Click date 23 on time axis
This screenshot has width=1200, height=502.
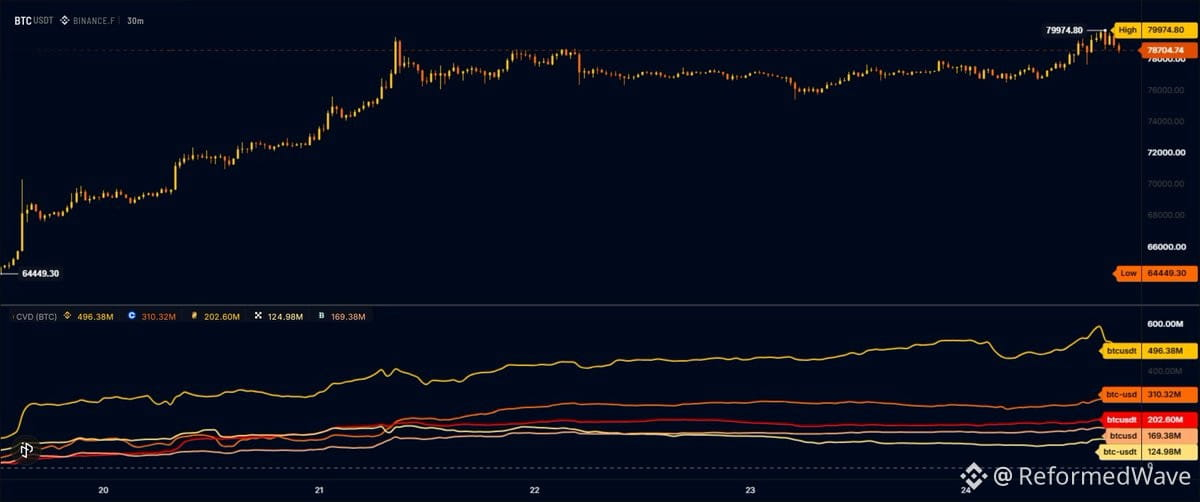751,490
